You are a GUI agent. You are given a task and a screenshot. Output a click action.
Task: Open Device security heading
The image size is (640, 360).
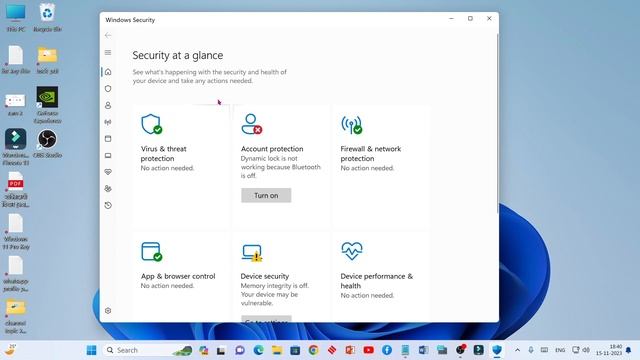264,276
